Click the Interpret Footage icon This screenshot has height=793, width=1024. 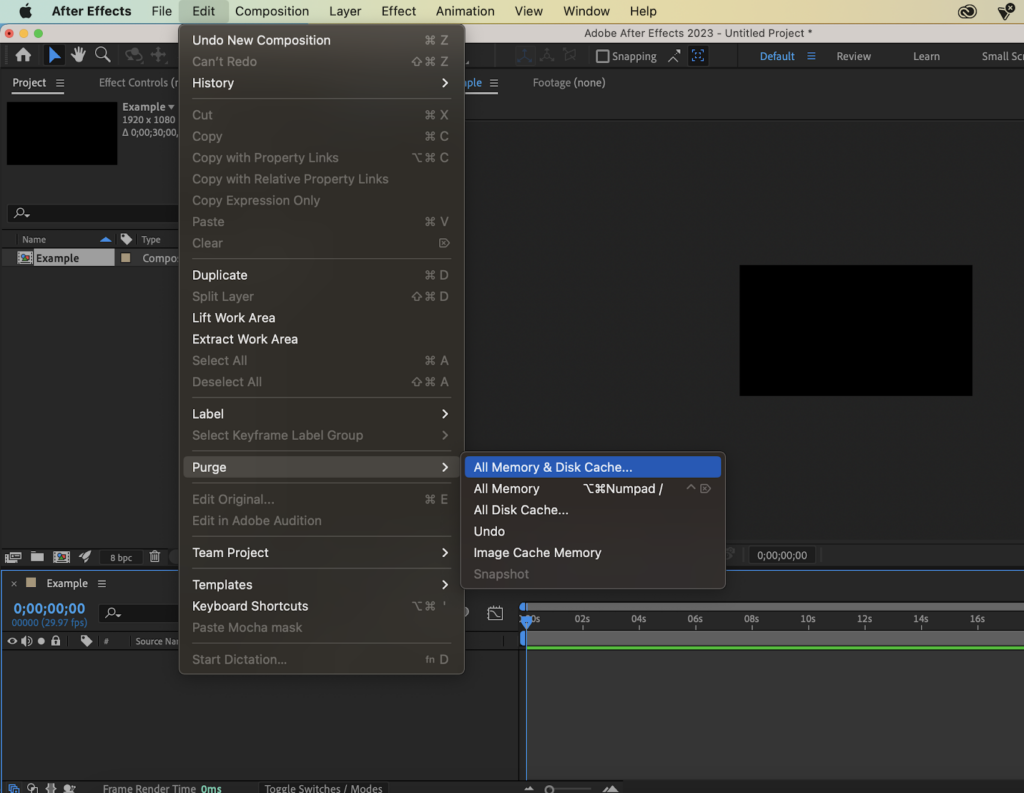coord(13,557)
